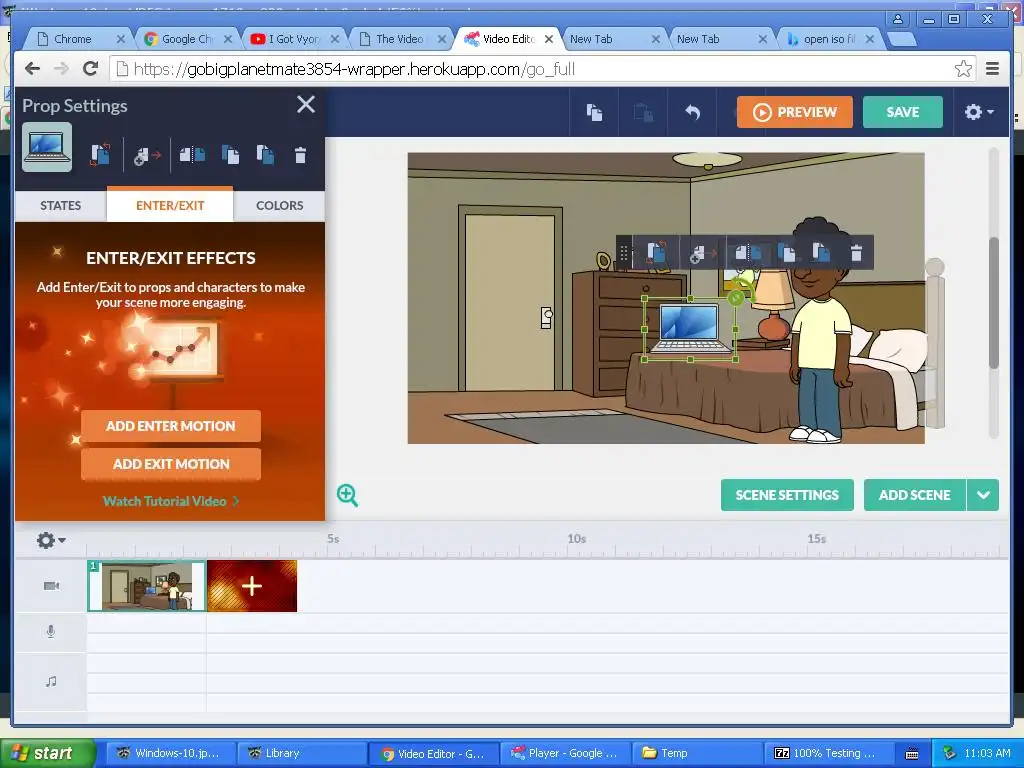
Task: Click the green rotate handle on laptop prop
Action: pos(736,298)
